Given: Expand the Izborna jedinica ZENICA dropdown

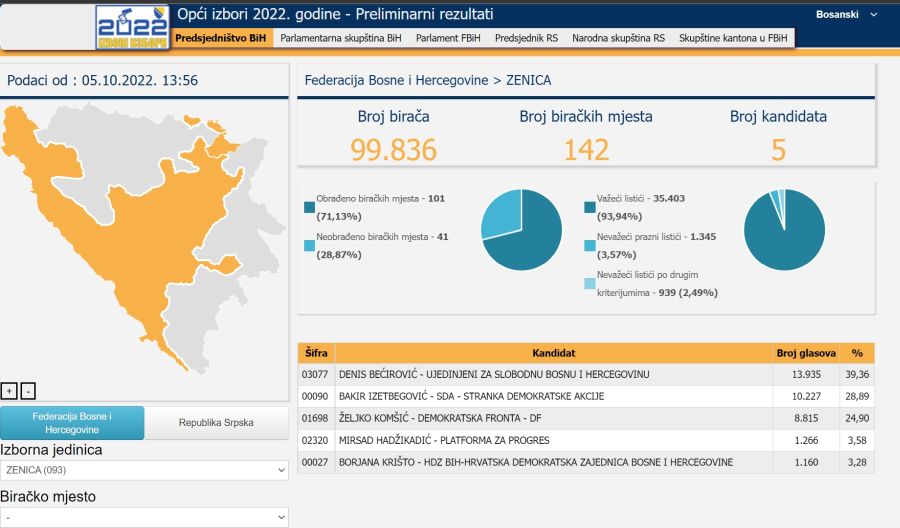Looking at the screenshot, I should [x=144, y=470].
